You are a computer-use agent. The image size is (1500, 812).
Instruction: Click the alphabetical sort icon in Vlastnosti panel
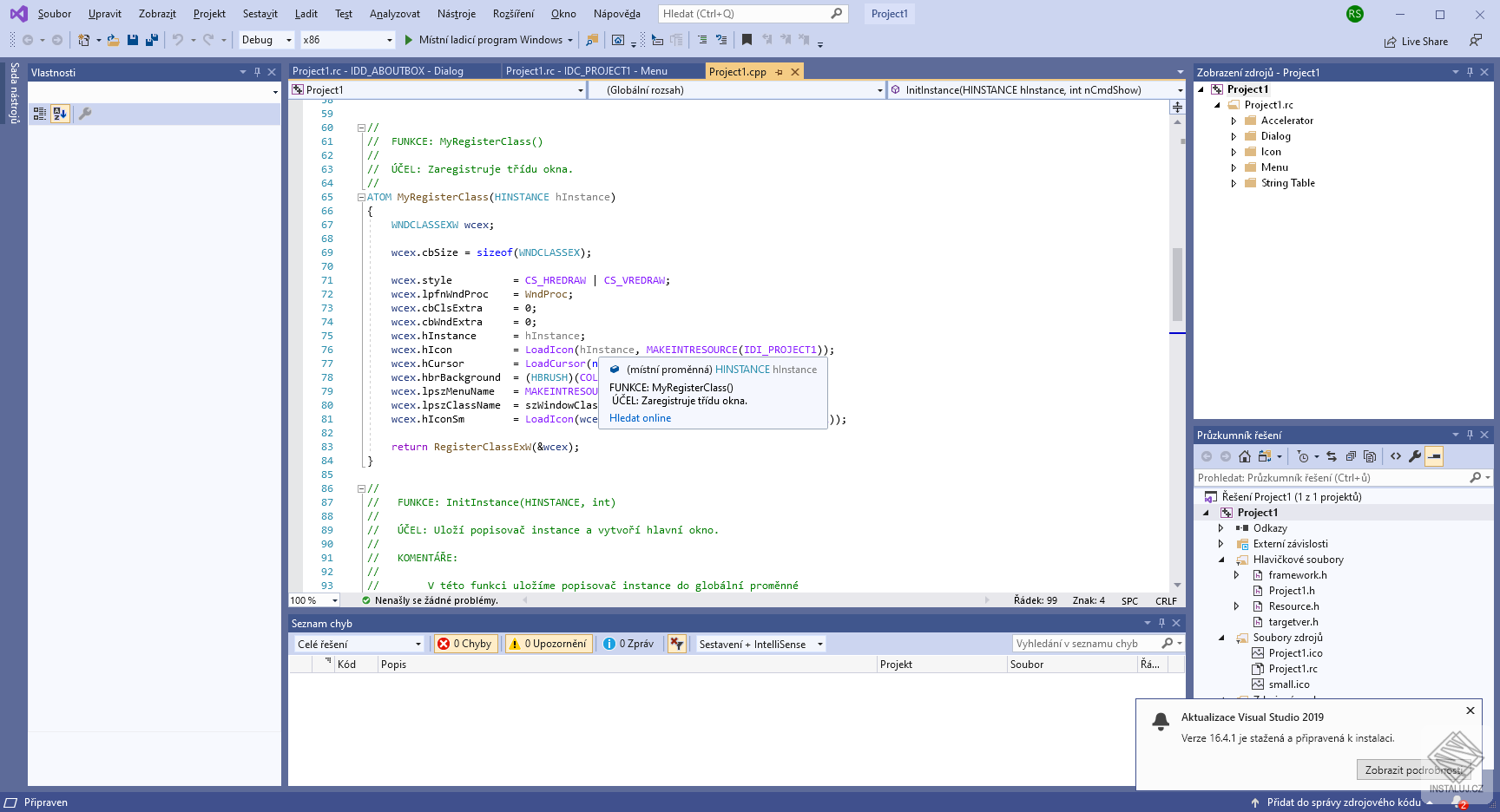(59, 113)
